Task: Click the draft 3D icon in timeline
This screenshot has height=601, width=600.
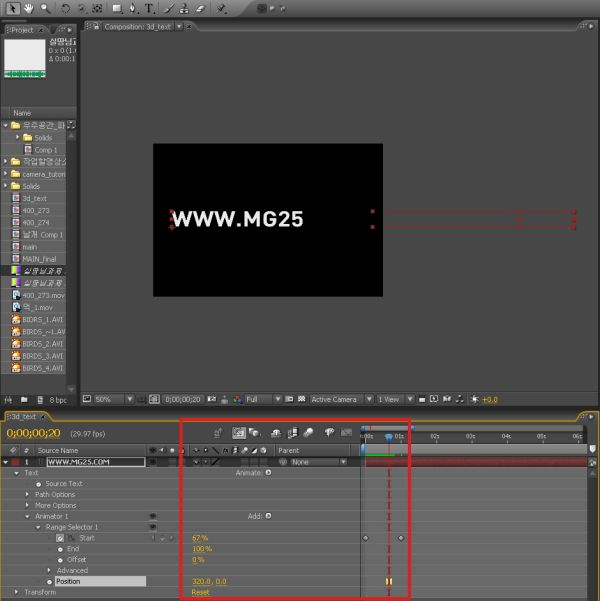Action: point(253,433)
